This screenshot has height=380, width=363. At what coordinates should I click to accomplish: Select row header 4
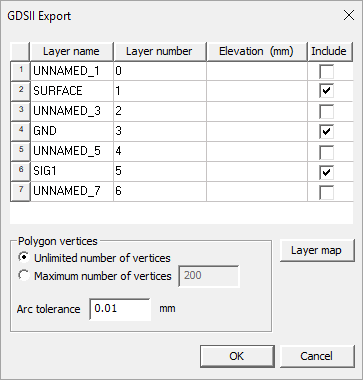click(20, 131)
